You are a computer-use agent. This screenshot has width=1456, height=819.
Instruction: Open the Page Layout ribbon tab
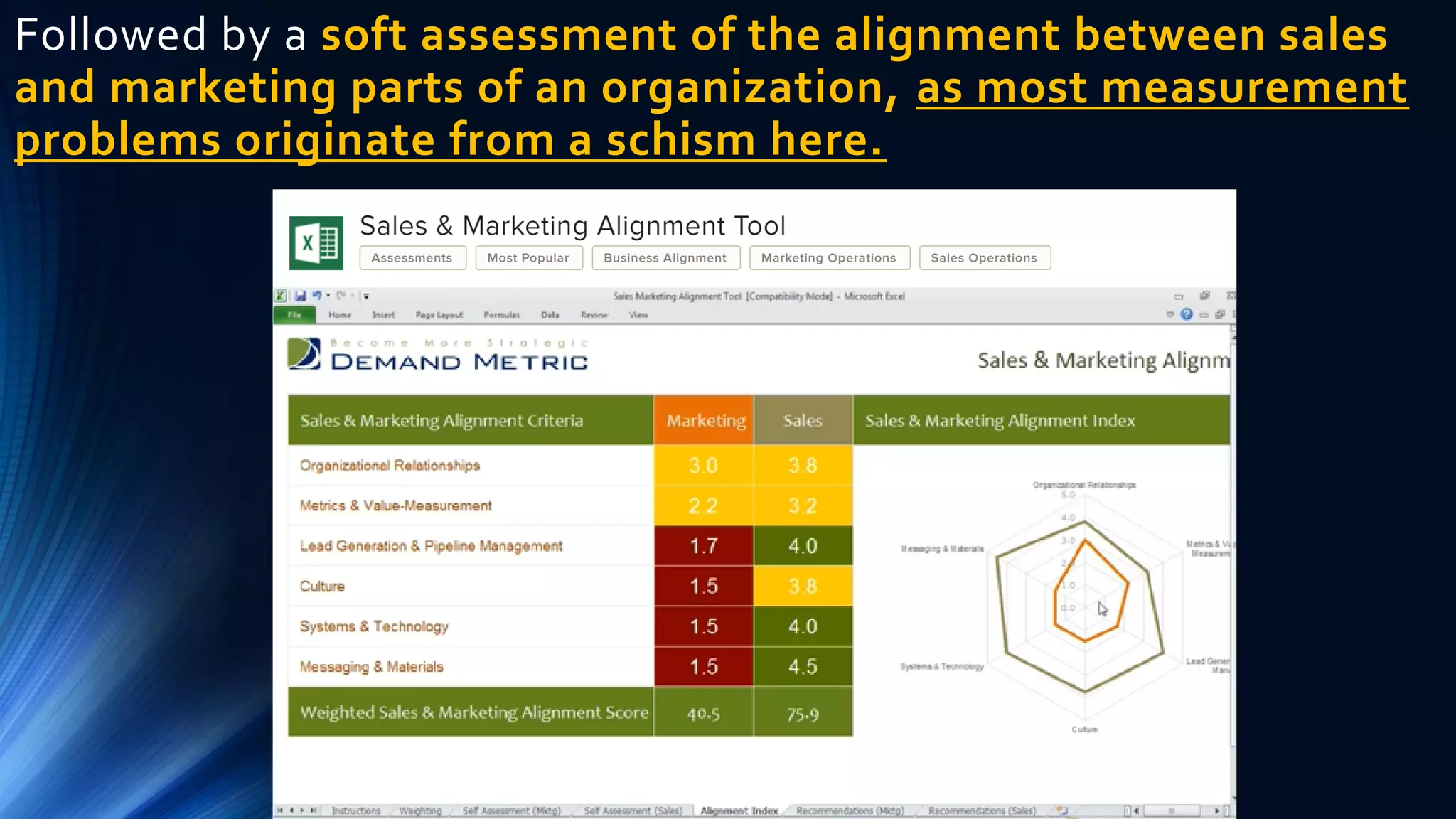point(439,315)
